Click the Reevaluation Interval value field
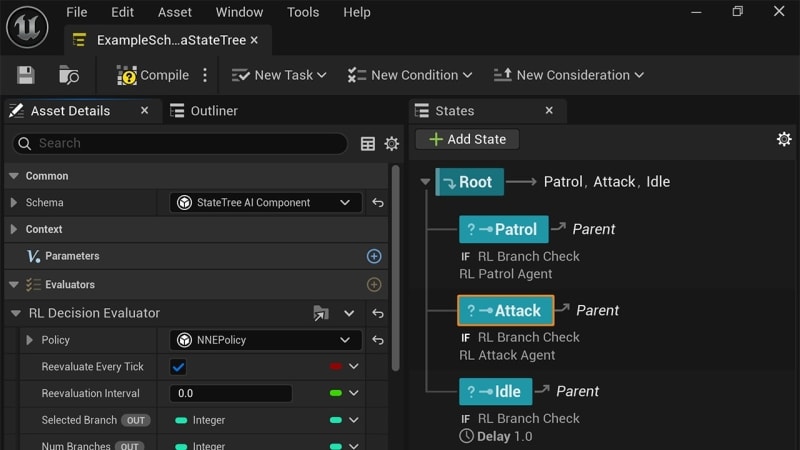800x450 pixels. point(231,393)
